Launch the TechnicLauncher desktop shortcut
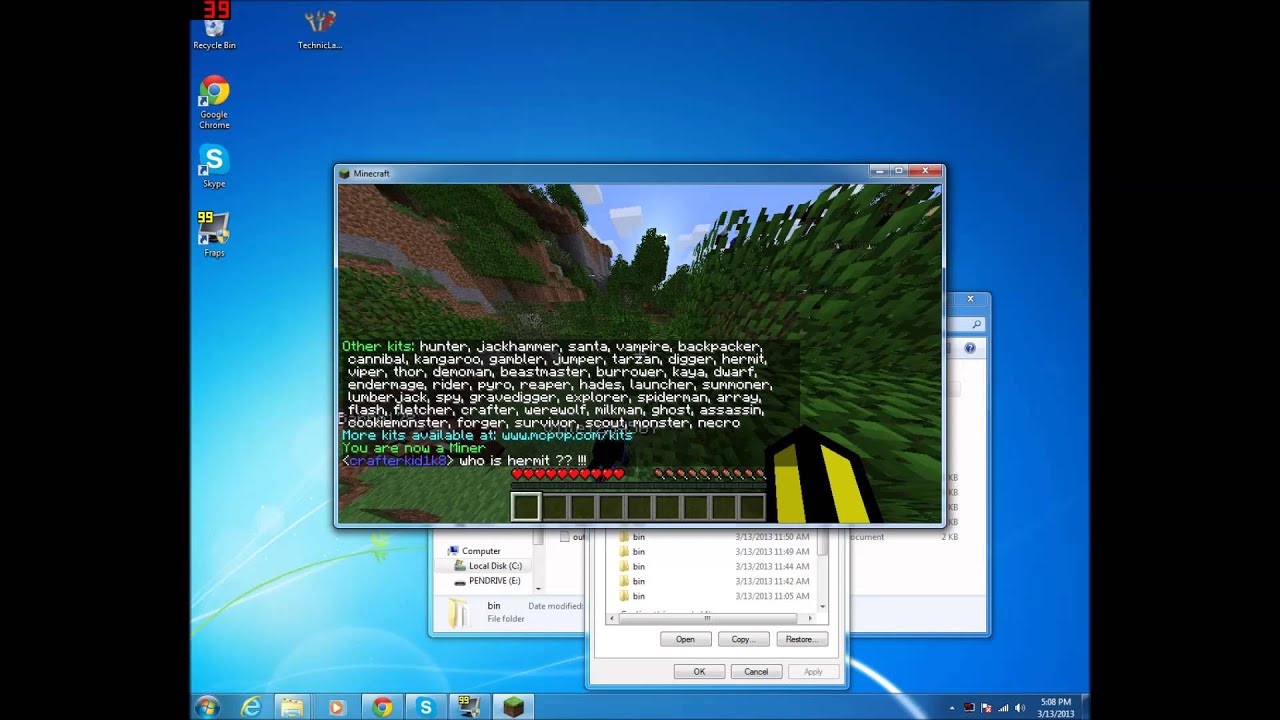Screen dimensions: 1280x720 click(x=320, y=30)
